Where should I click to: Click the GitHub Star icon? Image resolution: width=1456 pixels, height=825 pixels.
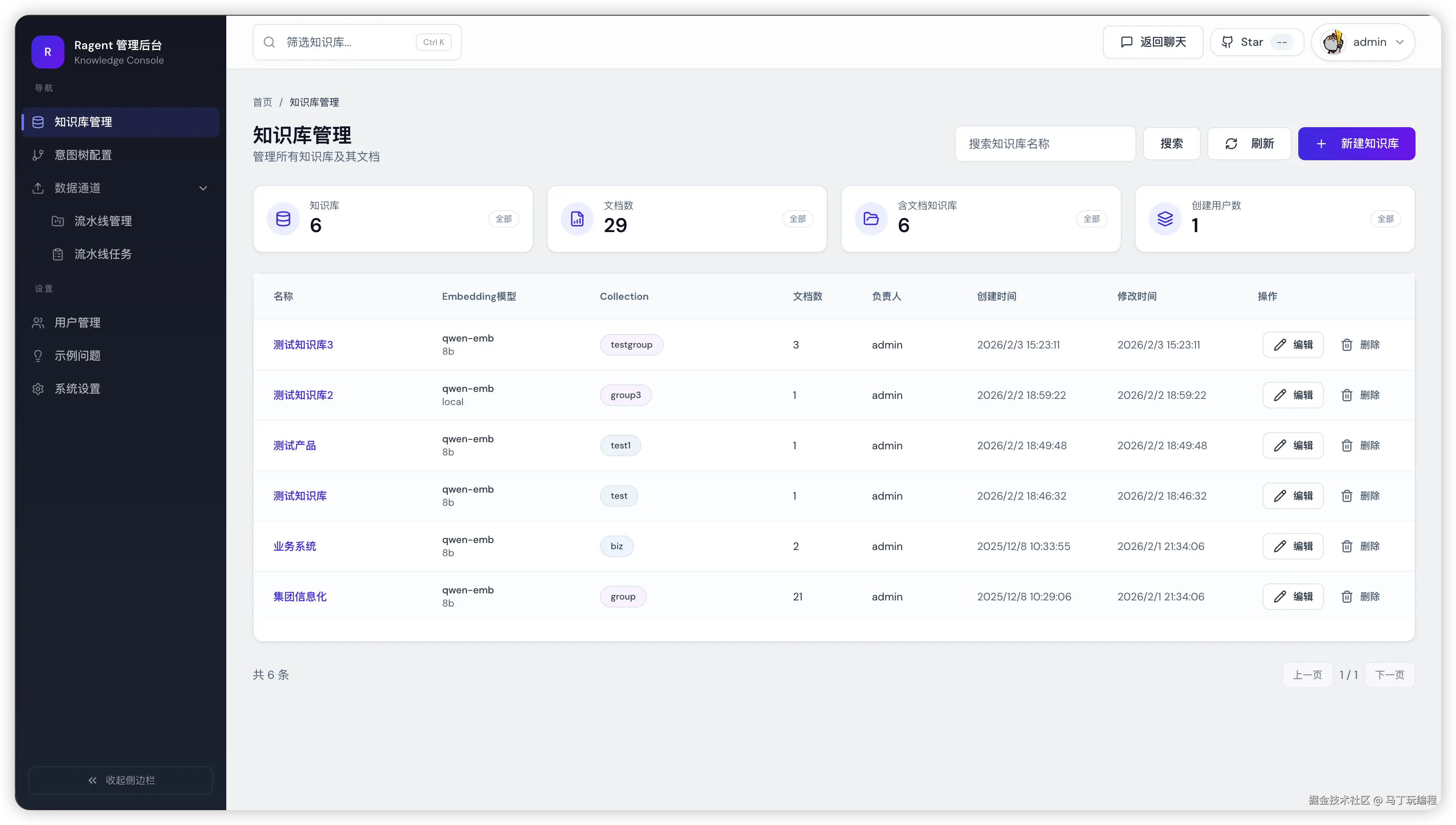(1227, 42)
